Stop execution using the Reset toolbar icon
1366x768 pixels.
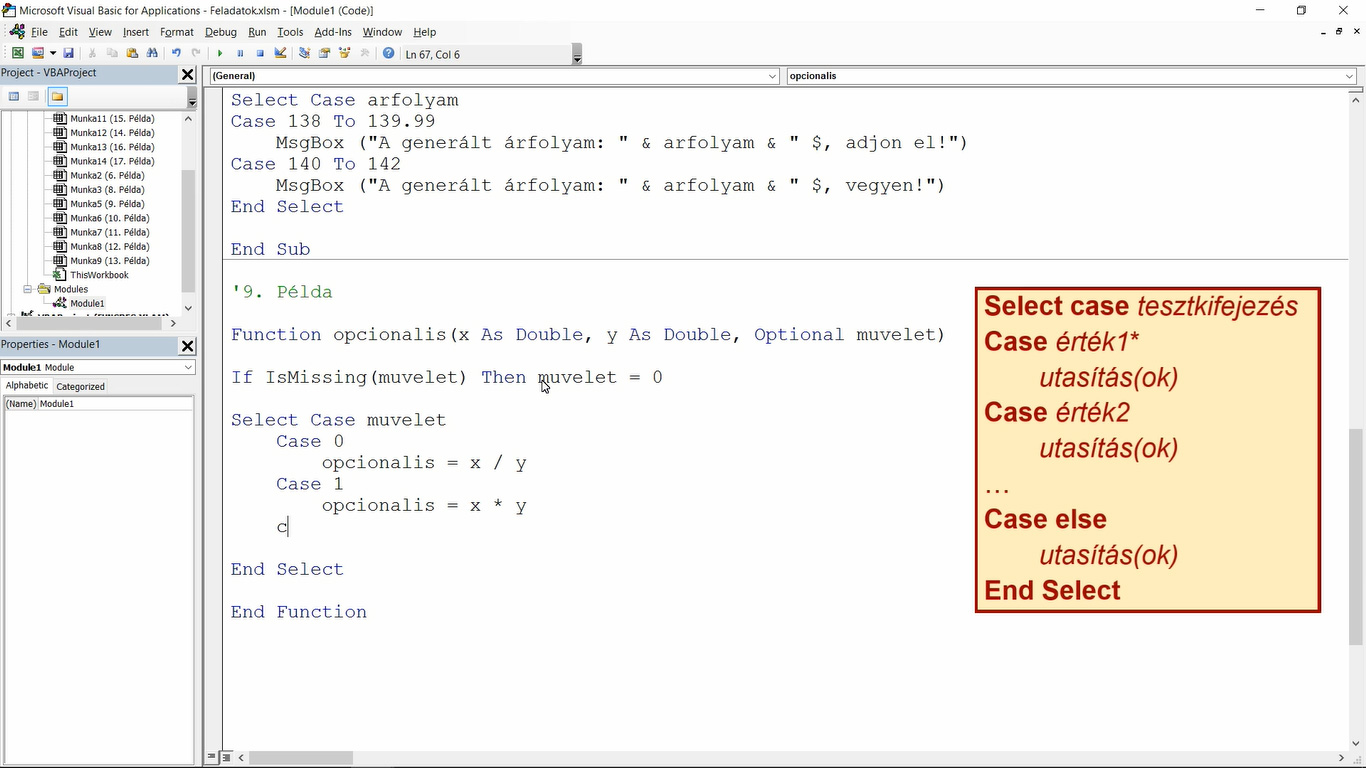(x=260, y=53)
